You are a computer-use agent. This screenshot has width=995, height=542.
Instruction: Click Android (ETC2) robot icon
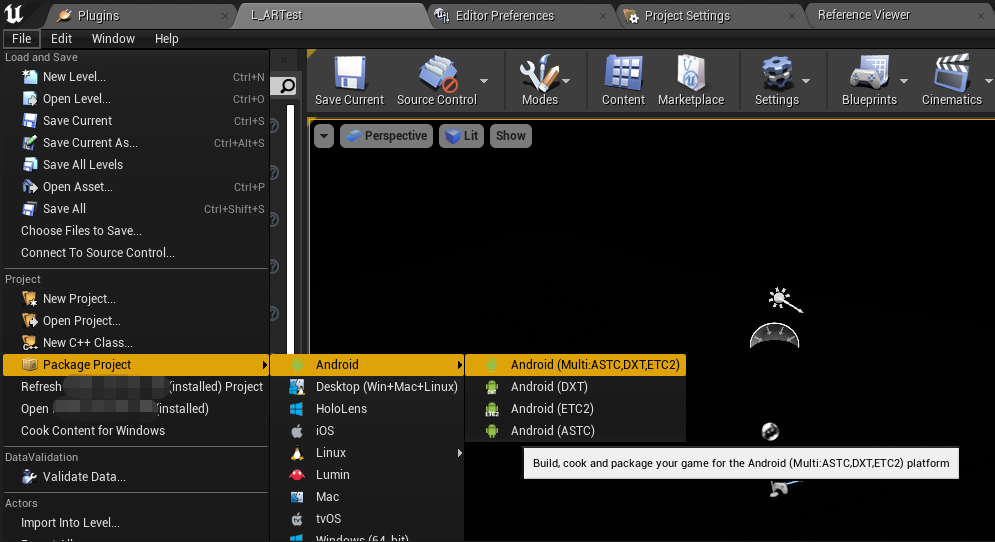click(x=492, y=409)
